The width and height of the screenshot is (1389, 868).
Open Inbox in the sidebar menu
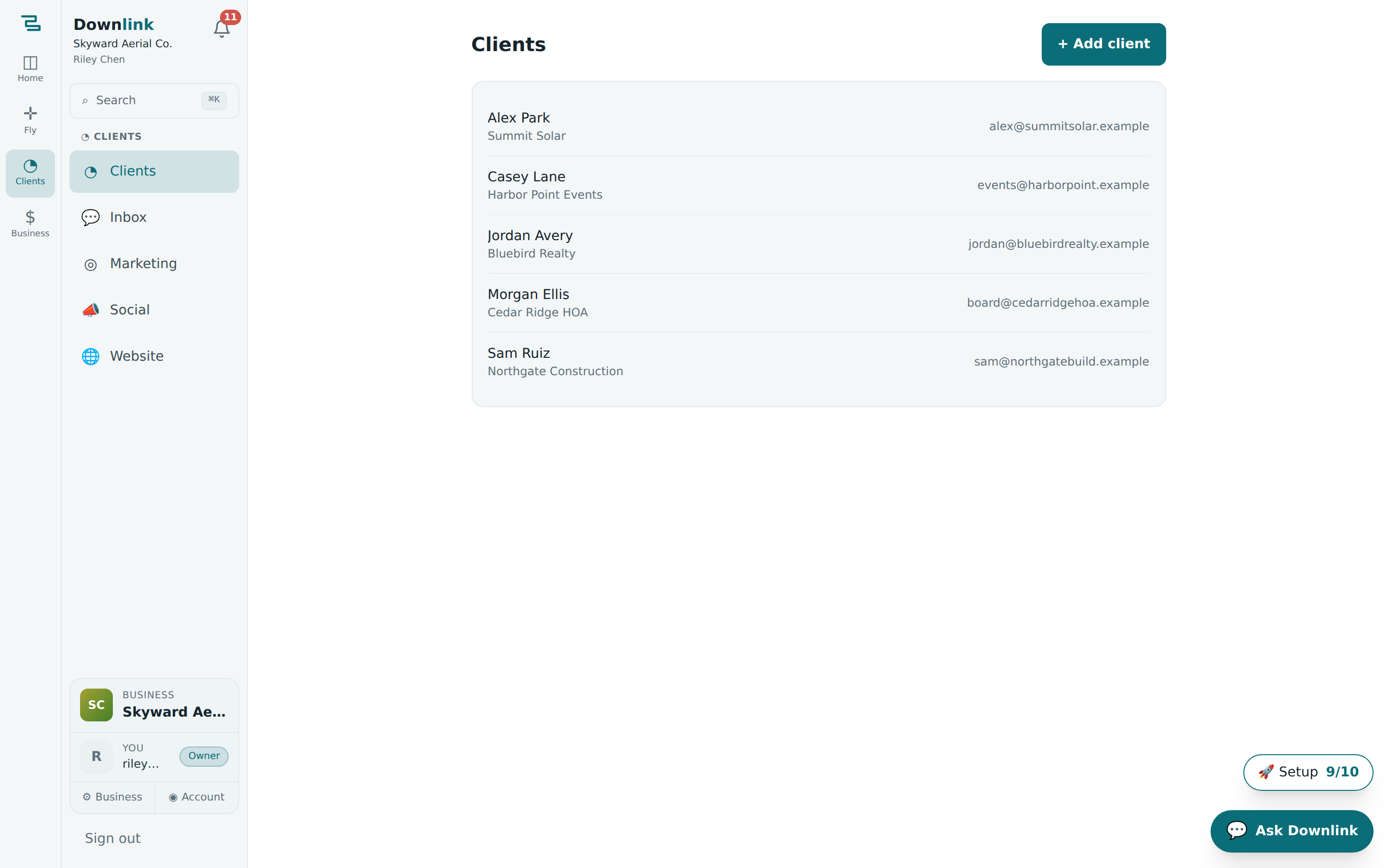[154, 217]
